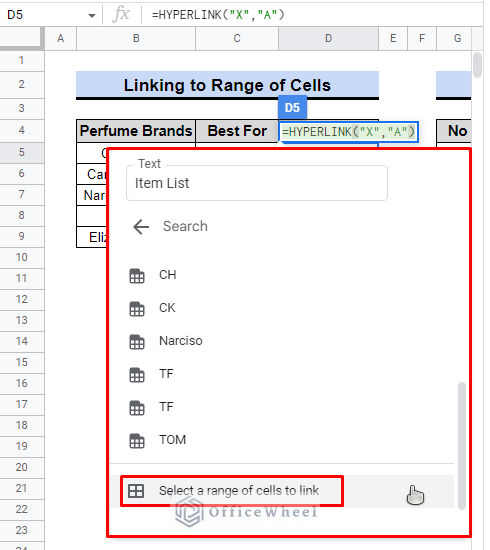
Task: Click the Best For header cell
Action: click(237, 131)
